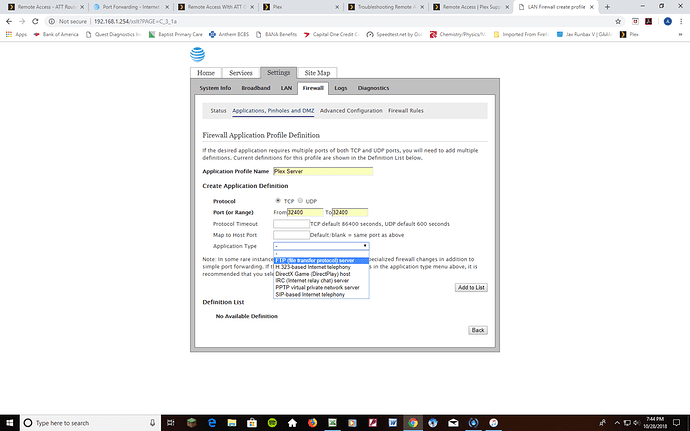Screen dimensions: 690x431
Task: Open Word from the taskbar
Action: coord(393,423)
